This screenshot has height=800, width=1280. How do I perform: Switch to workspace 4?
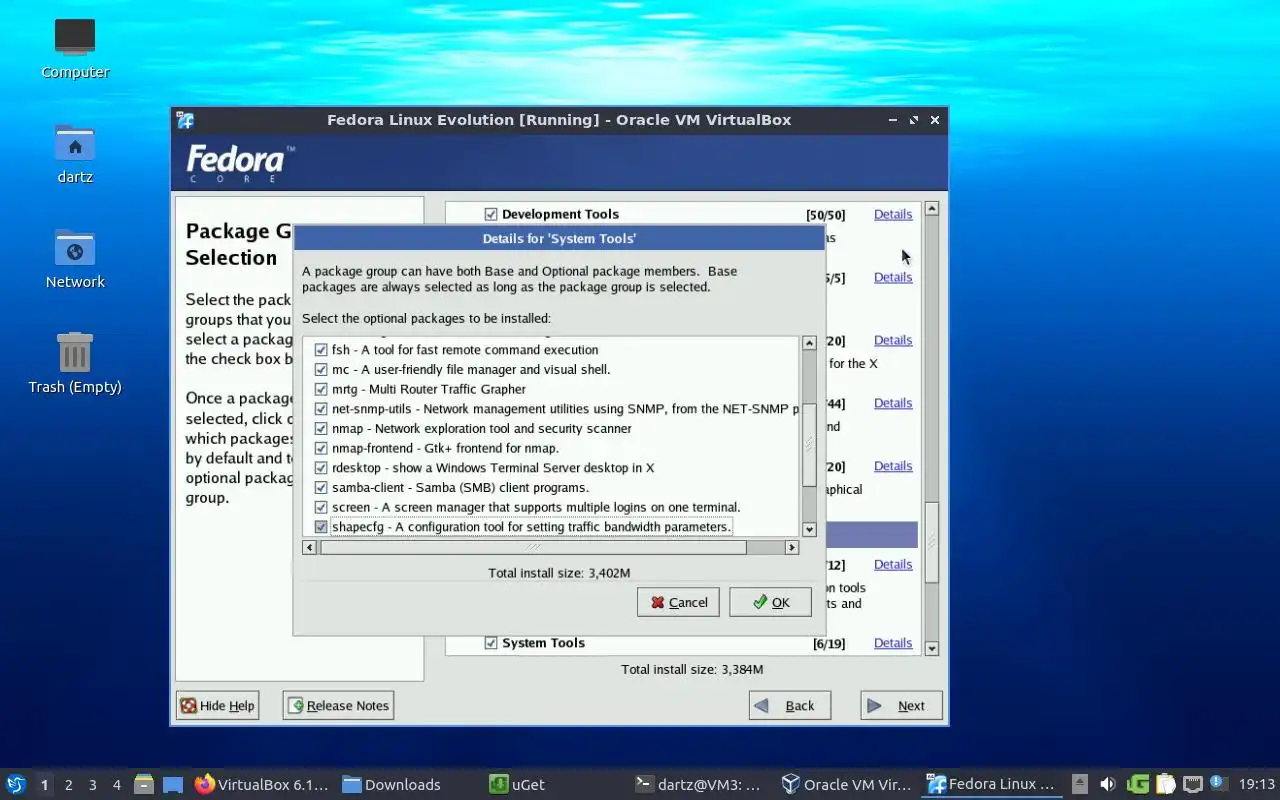(x=116, y=785)
